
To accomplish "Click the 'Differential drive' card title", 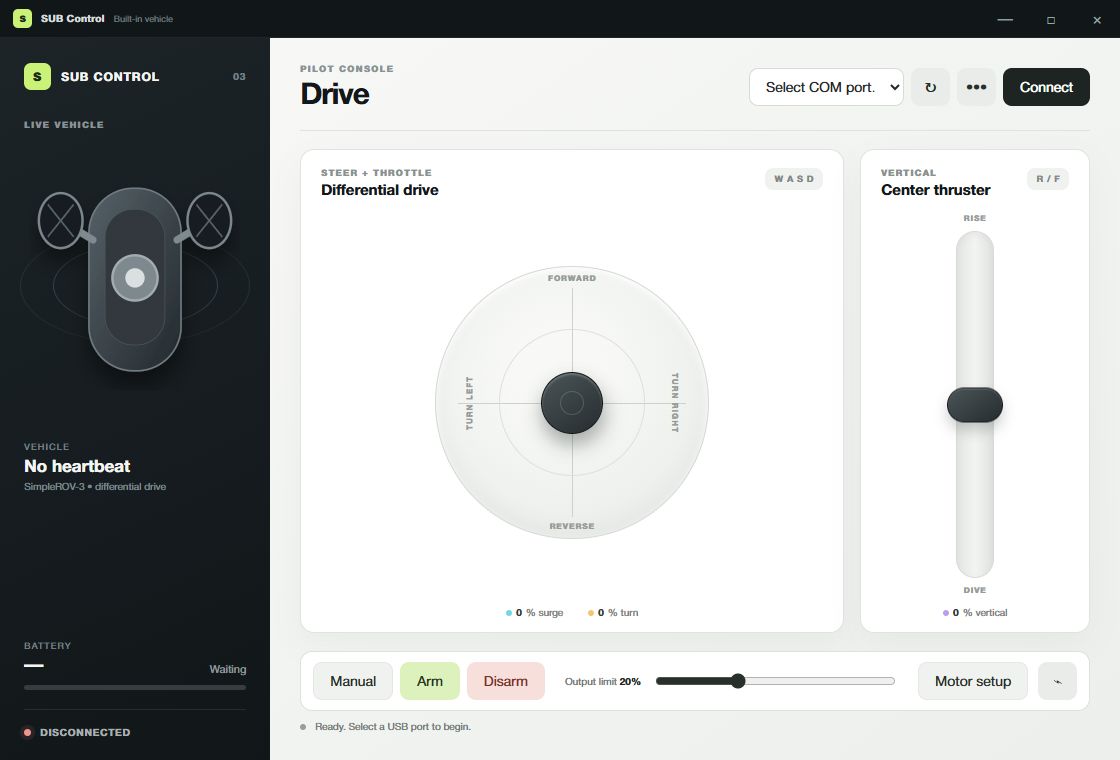I will point(379,190).
